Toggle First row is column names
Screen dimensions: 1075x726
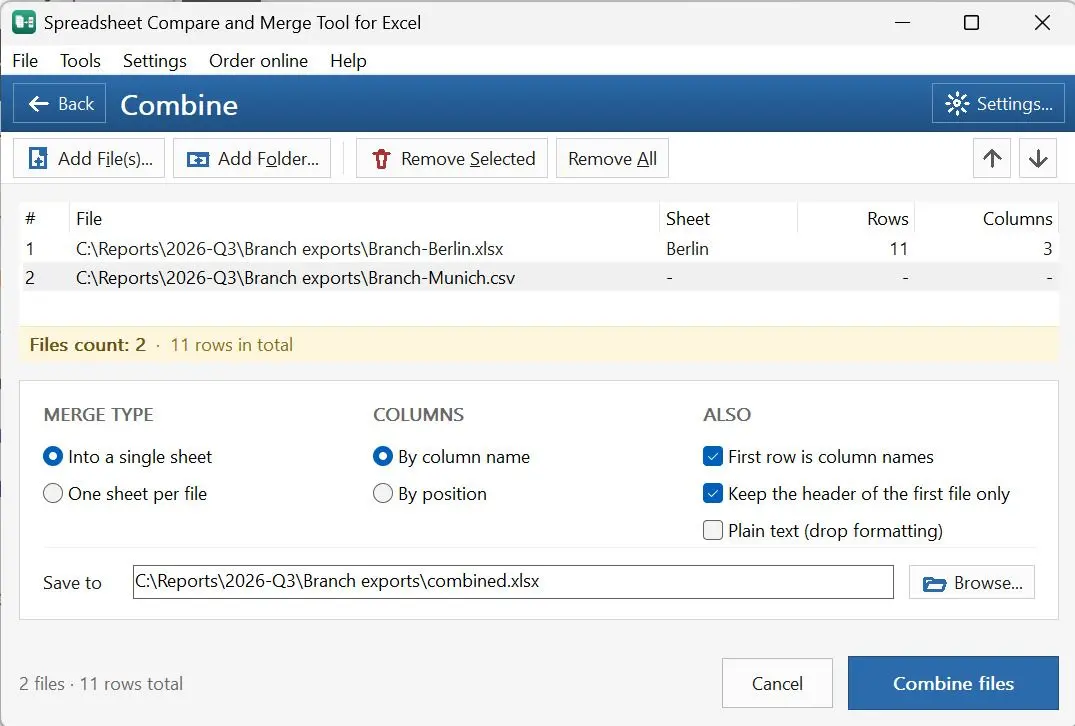pyautogui.click(x=818, y=457)
